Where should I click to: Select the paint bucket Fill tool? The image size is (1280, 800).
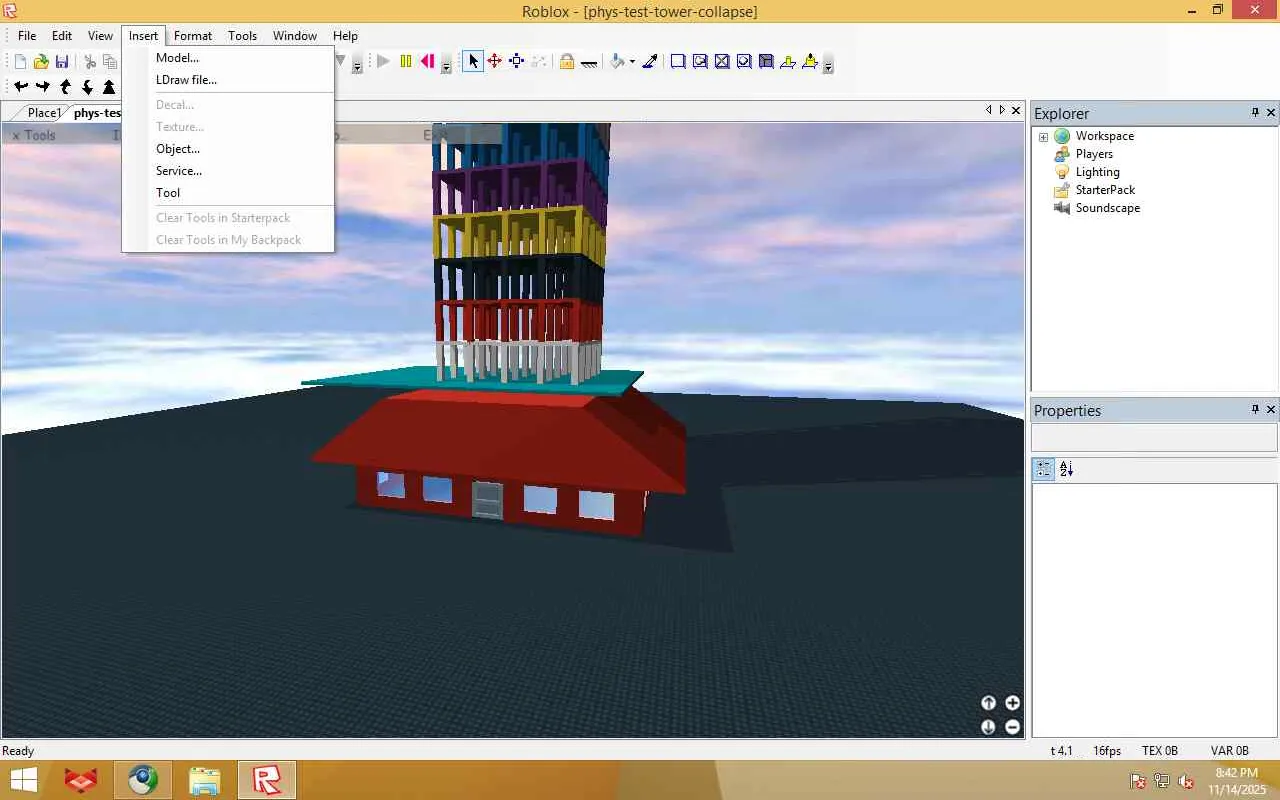coord(617,62)
